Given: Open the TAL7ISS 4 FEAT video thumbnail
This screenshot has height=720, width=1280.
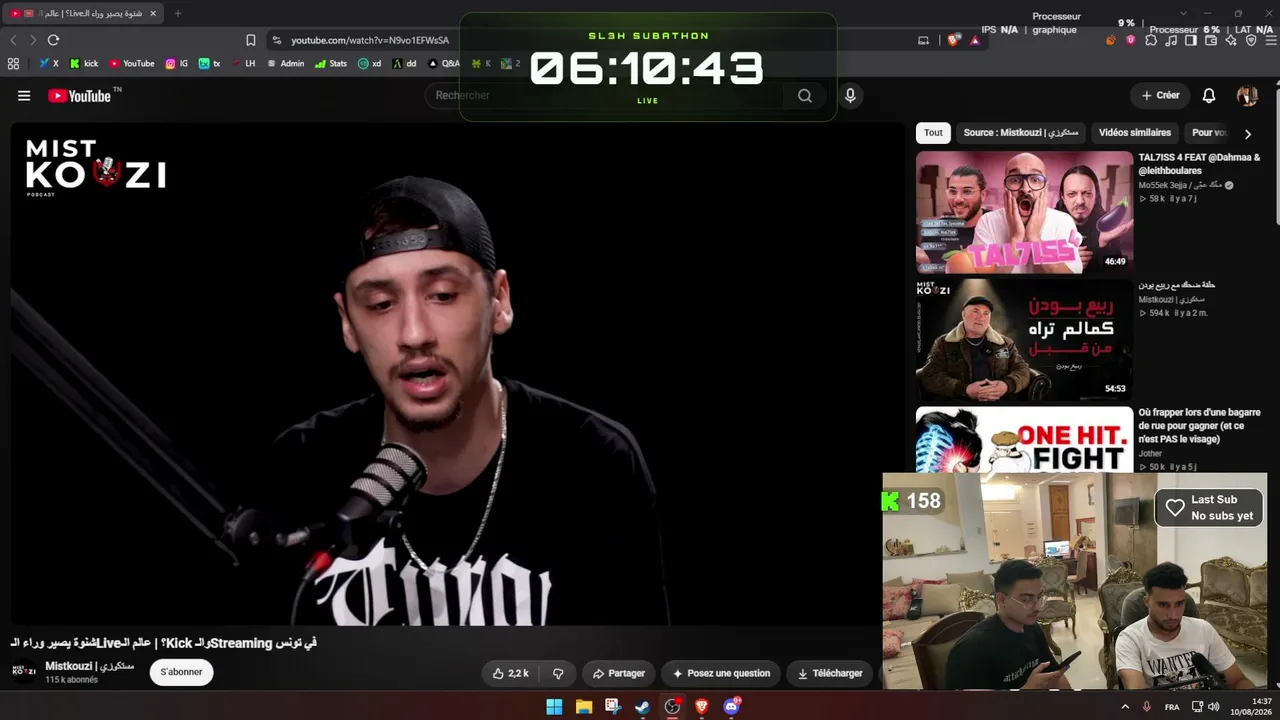Looking at the screenshot, I should click(x=1024, y=212).
